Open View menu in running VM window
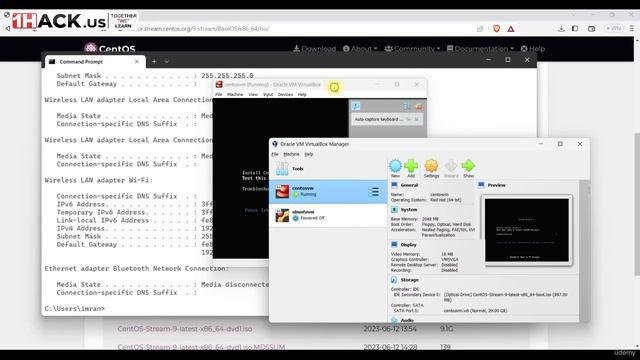The height and width of the screenshot is (360, 640). pos(253,94)
